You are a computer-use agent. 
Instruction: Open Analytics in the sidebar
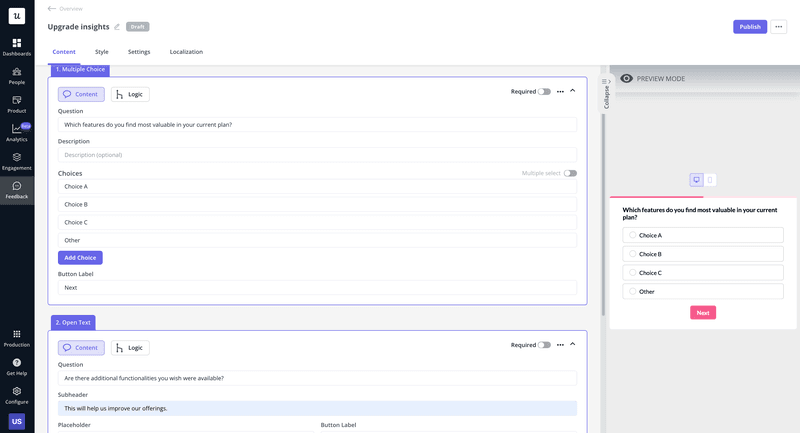point(17,130)
